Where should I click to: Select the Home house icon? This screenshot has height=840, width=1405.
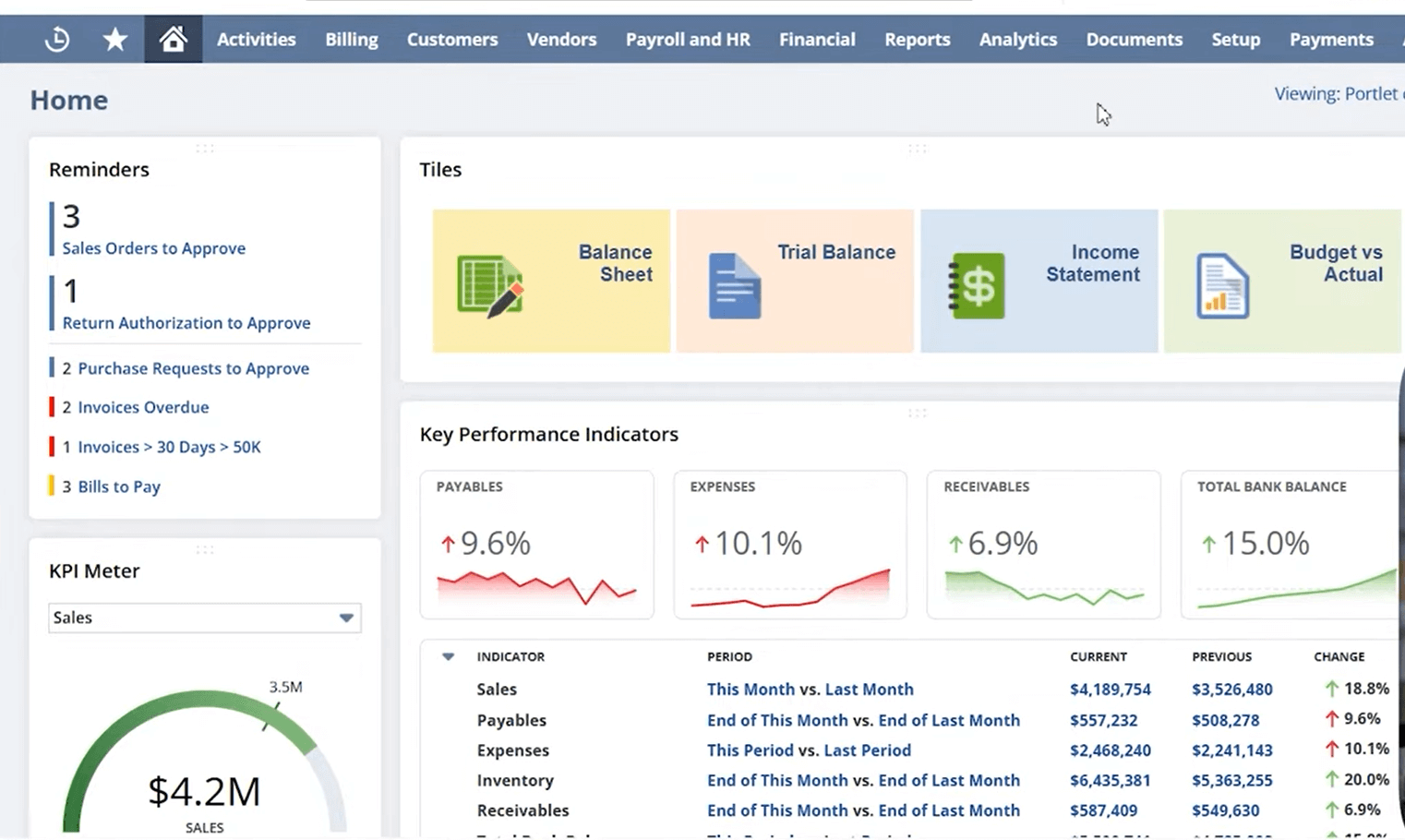pyautogui.click(x=173, y=39)
